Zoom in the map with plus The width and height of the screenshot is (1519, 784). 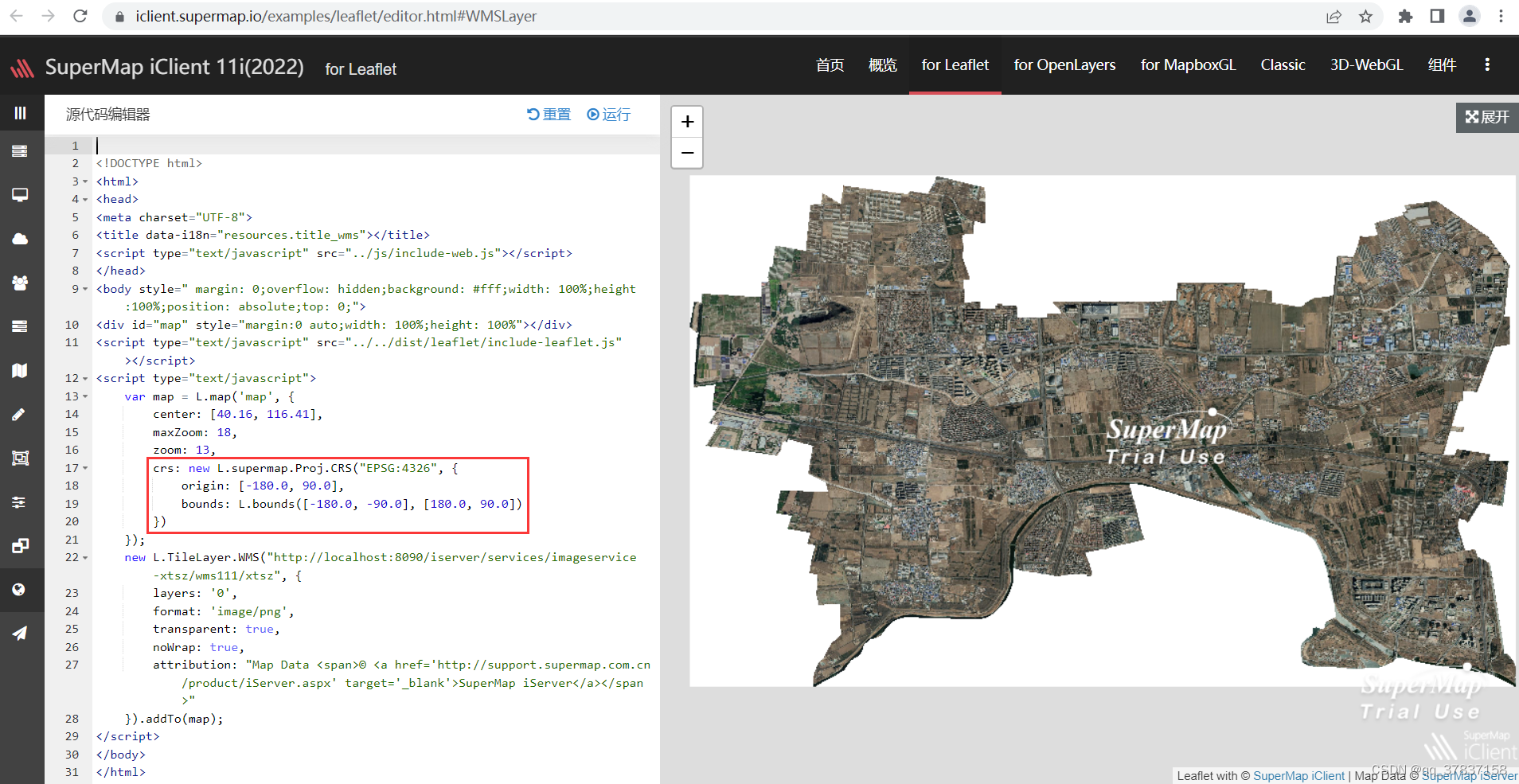point(687,122)
